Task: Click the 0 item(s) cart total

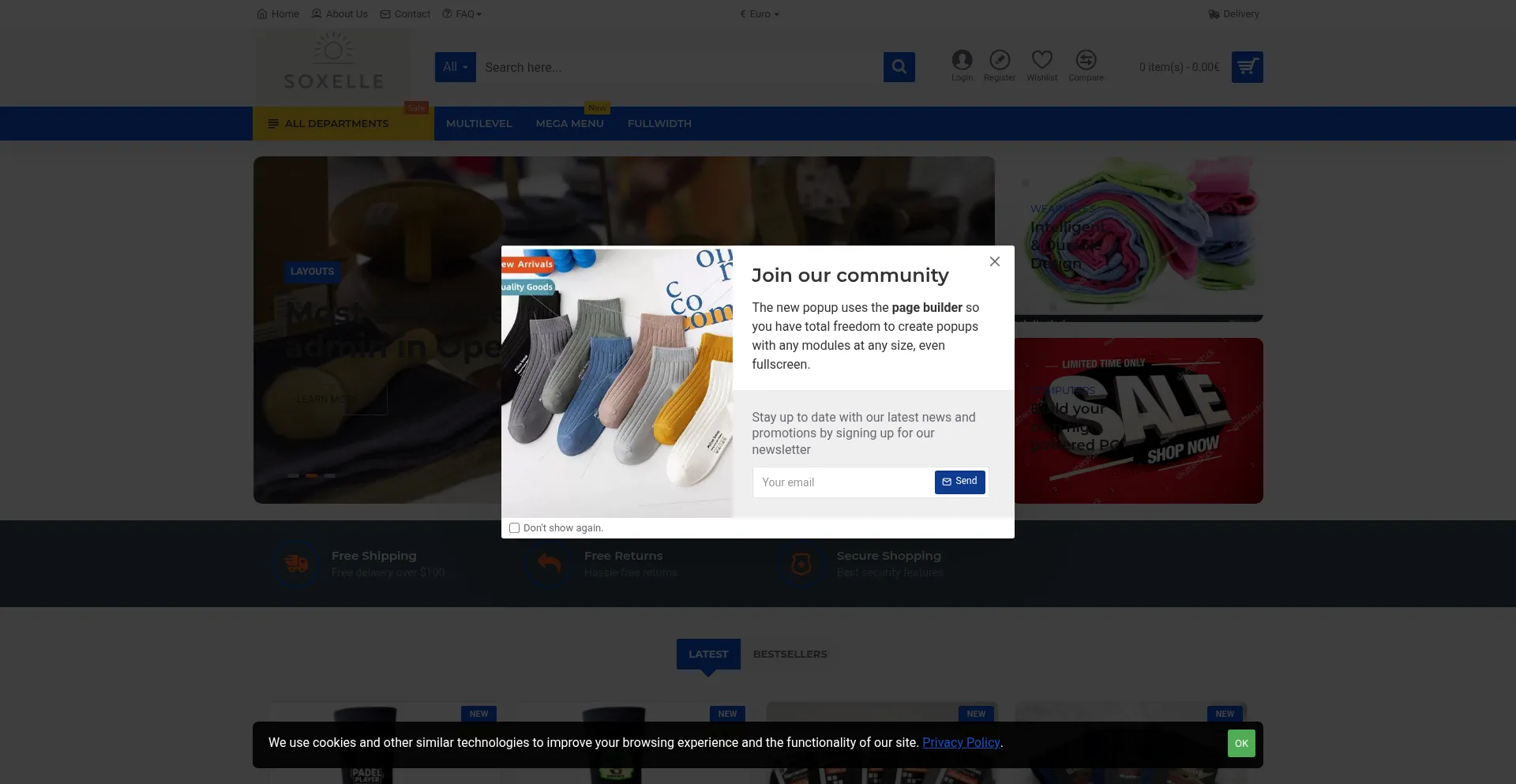Action: pos(1179,67)
